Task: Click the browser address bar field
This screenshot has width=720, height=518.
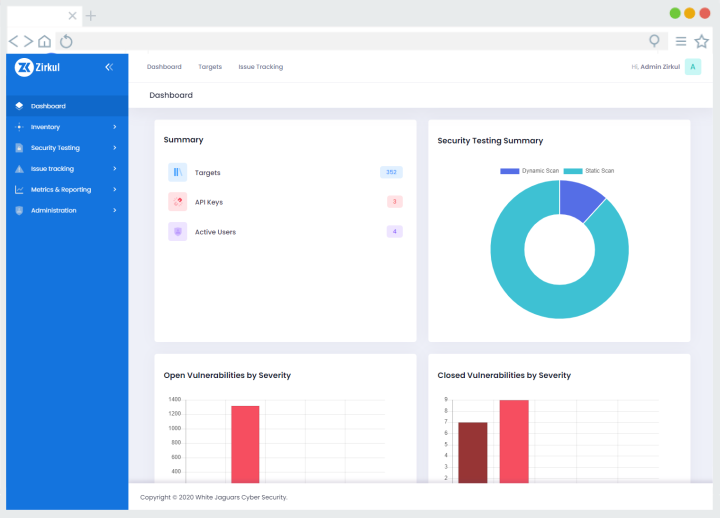Action: (x=361, y=41)
